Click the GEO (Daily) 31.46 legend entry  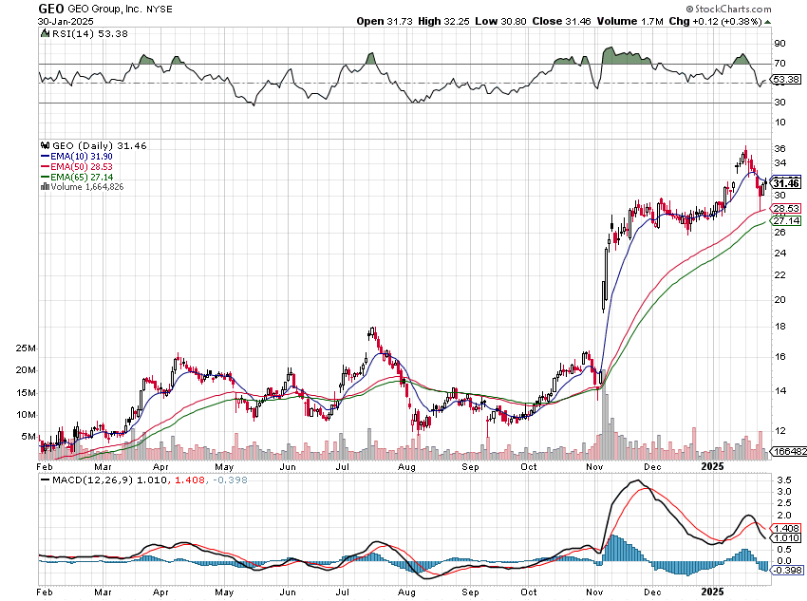pyautogui.click(x=99, y=146)
